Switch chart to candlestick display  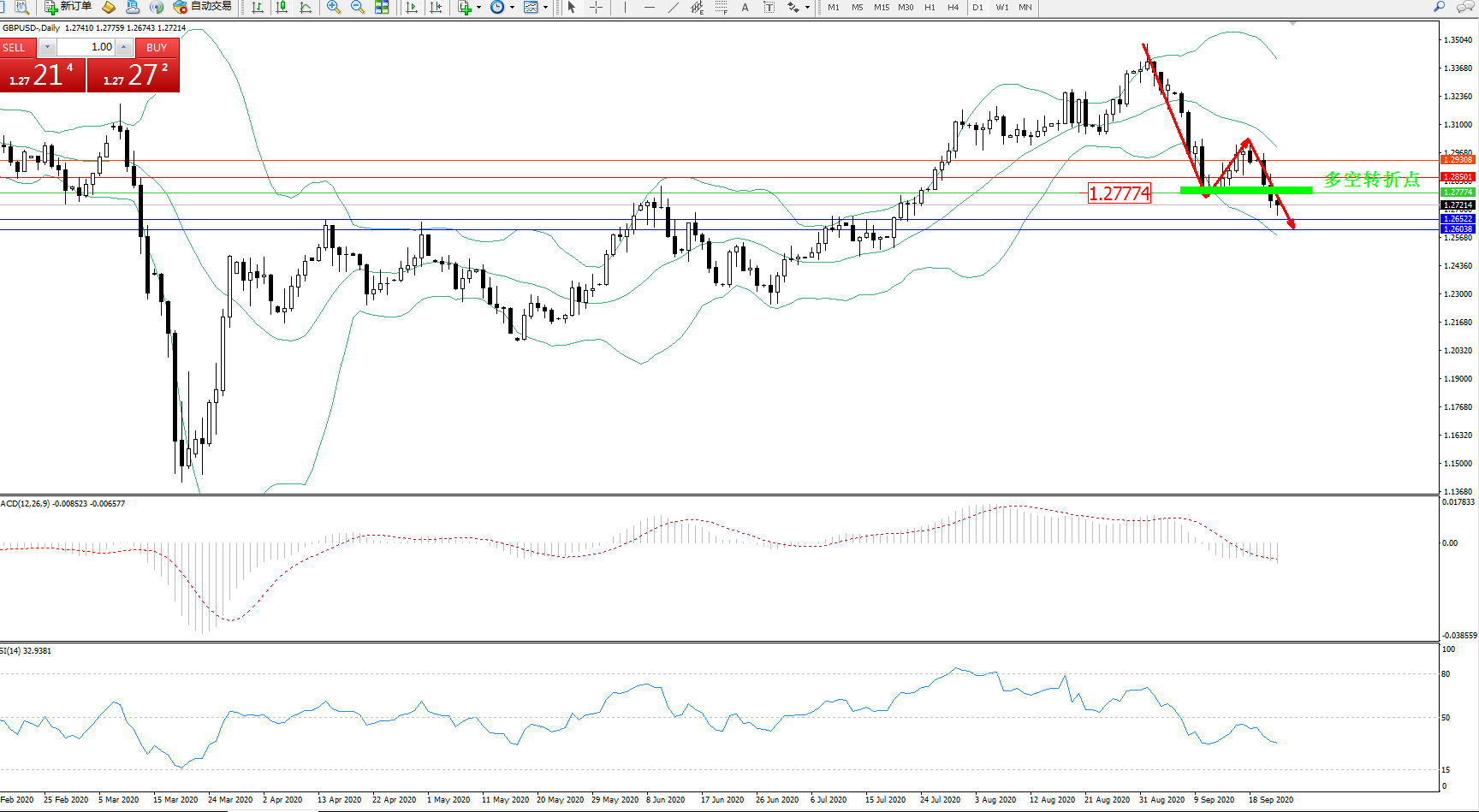pyautogui.click(x=282, y=8)
